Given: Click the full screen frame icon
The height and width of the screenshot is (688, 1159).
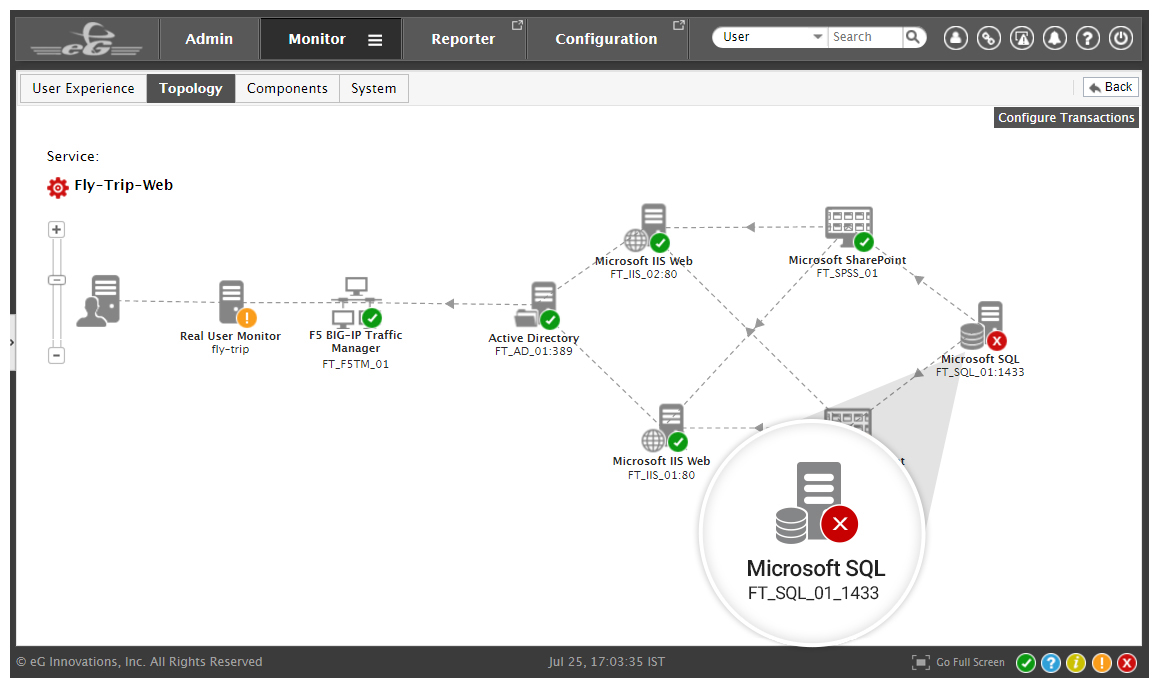Looking at the screenshot, I should coord(921,663).
